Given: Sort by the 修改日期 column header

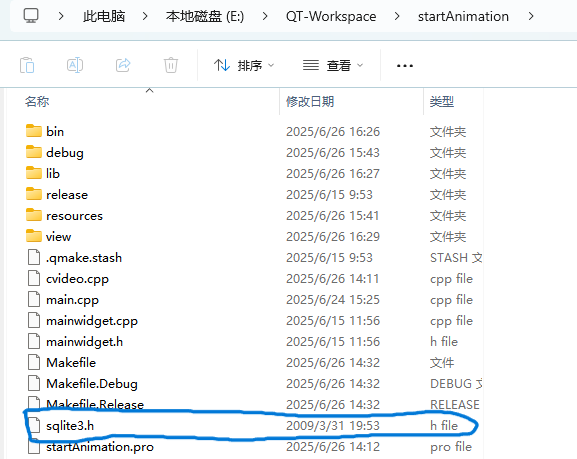Looking at the screenshot, I should tap(310, 101).
